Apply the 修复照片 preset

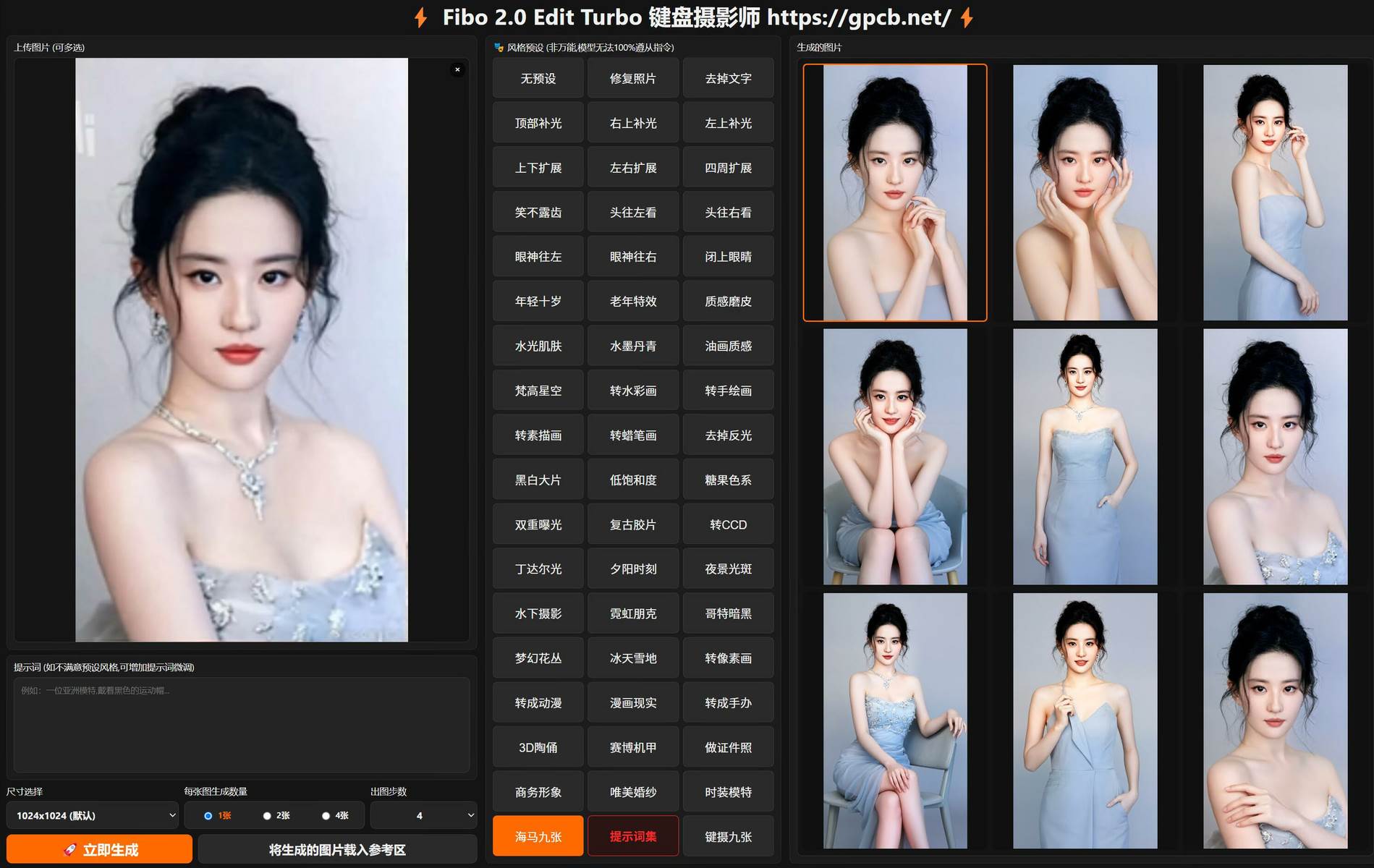pos(633,79)
